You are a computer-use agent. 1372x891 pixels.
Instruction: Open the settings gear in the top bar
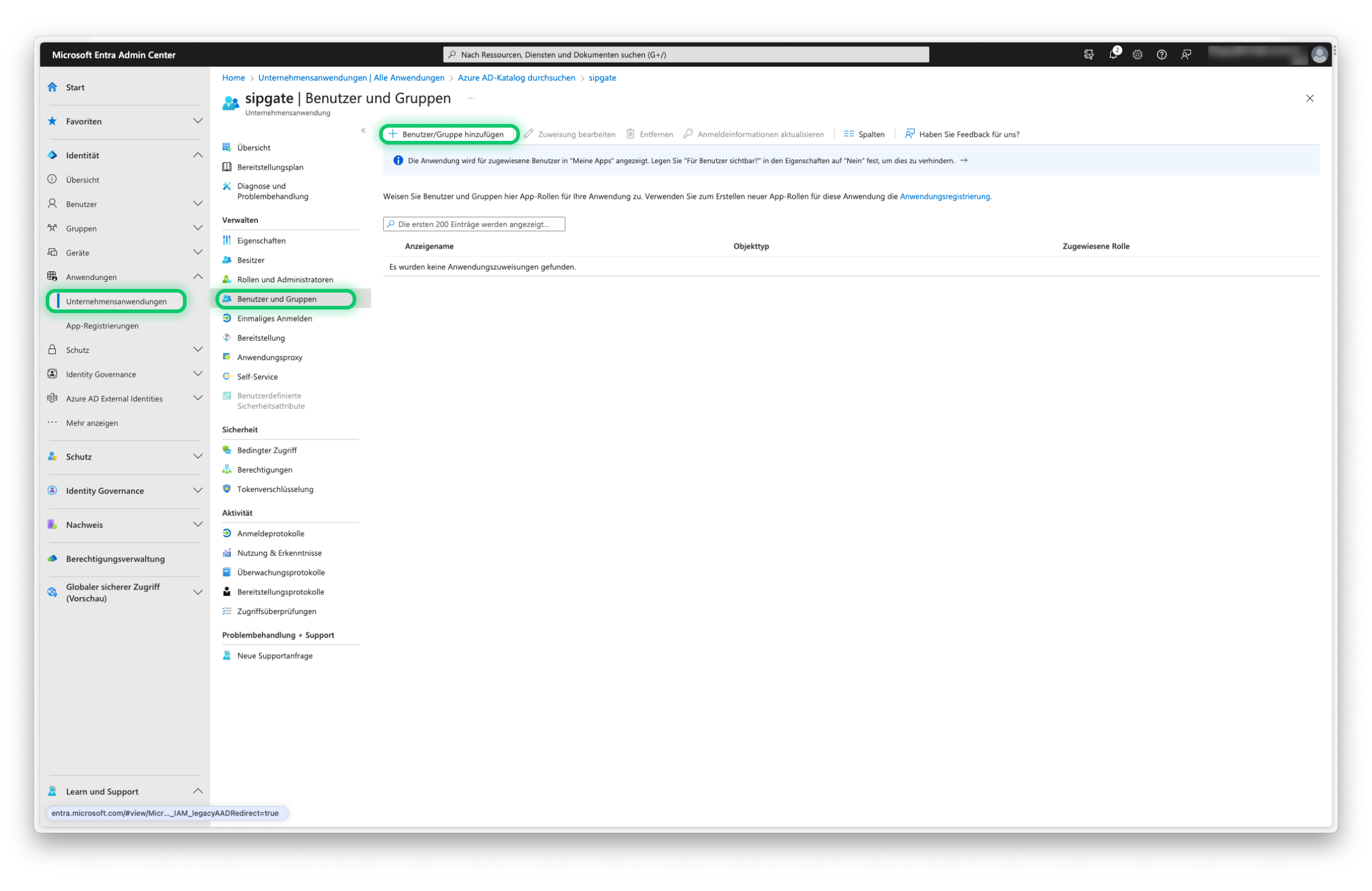(x=1137, y=54)
